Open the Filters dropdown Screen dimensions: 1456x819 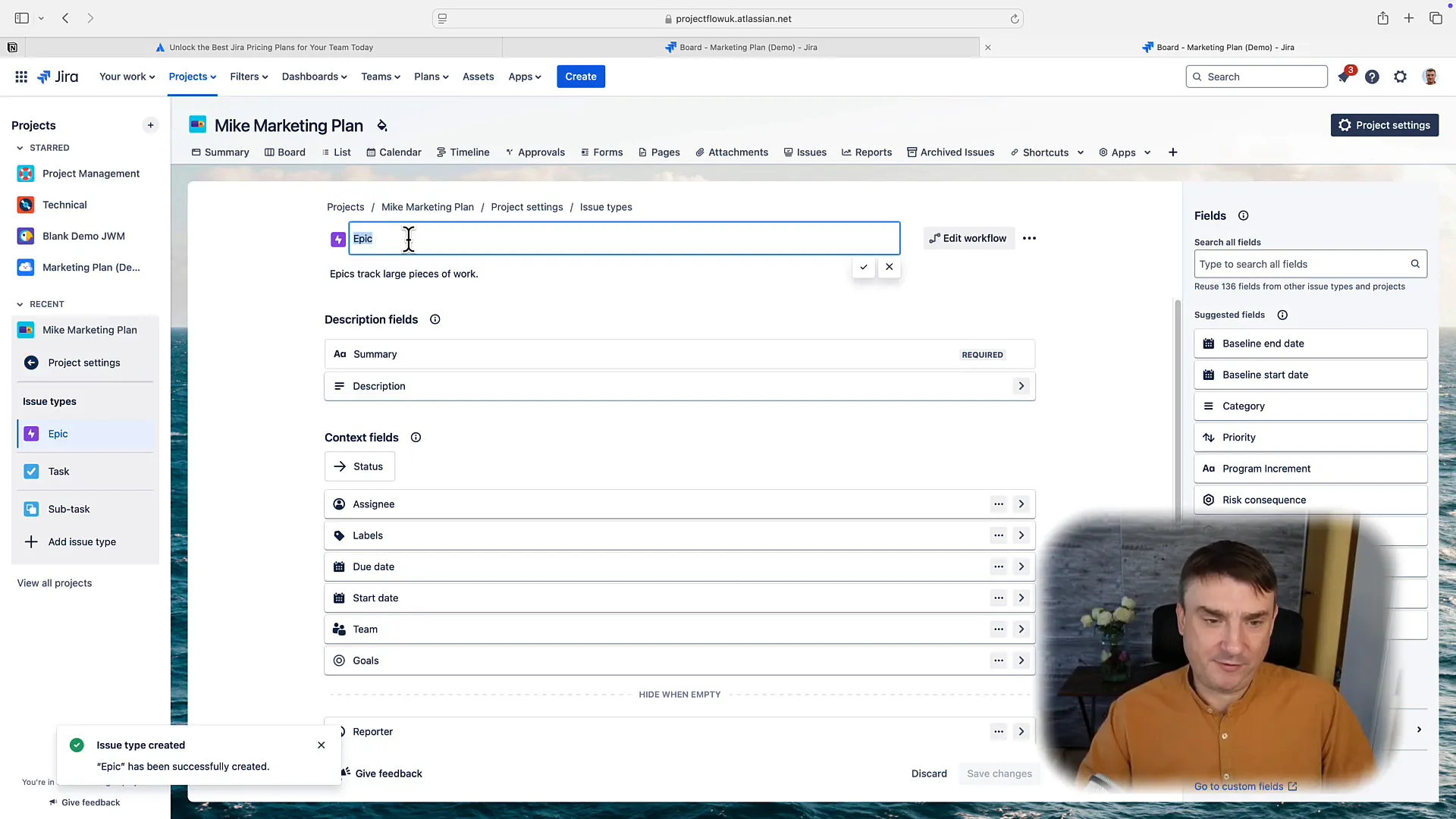coord(249,77)
